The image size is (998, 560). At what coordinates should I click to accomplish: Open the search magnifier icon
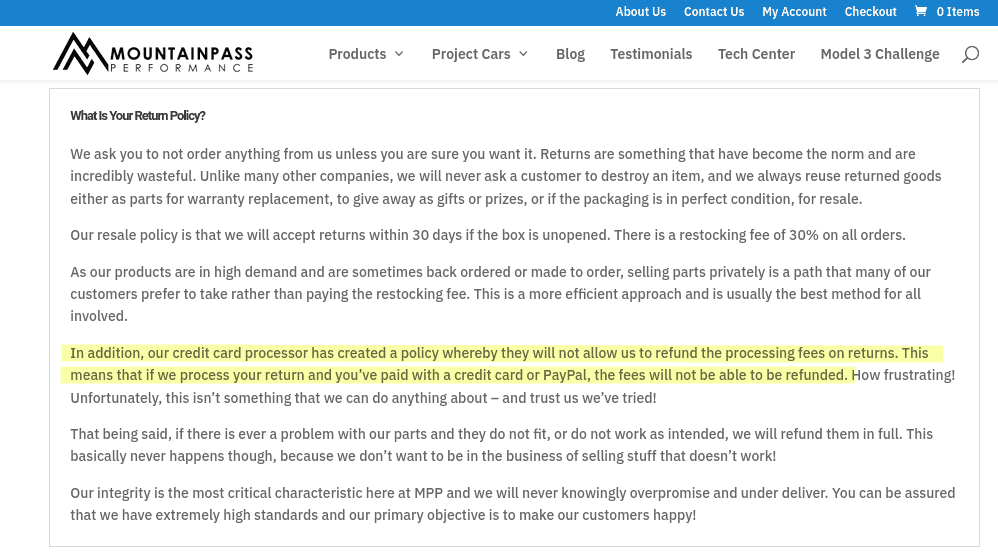[x=970, y=54]
